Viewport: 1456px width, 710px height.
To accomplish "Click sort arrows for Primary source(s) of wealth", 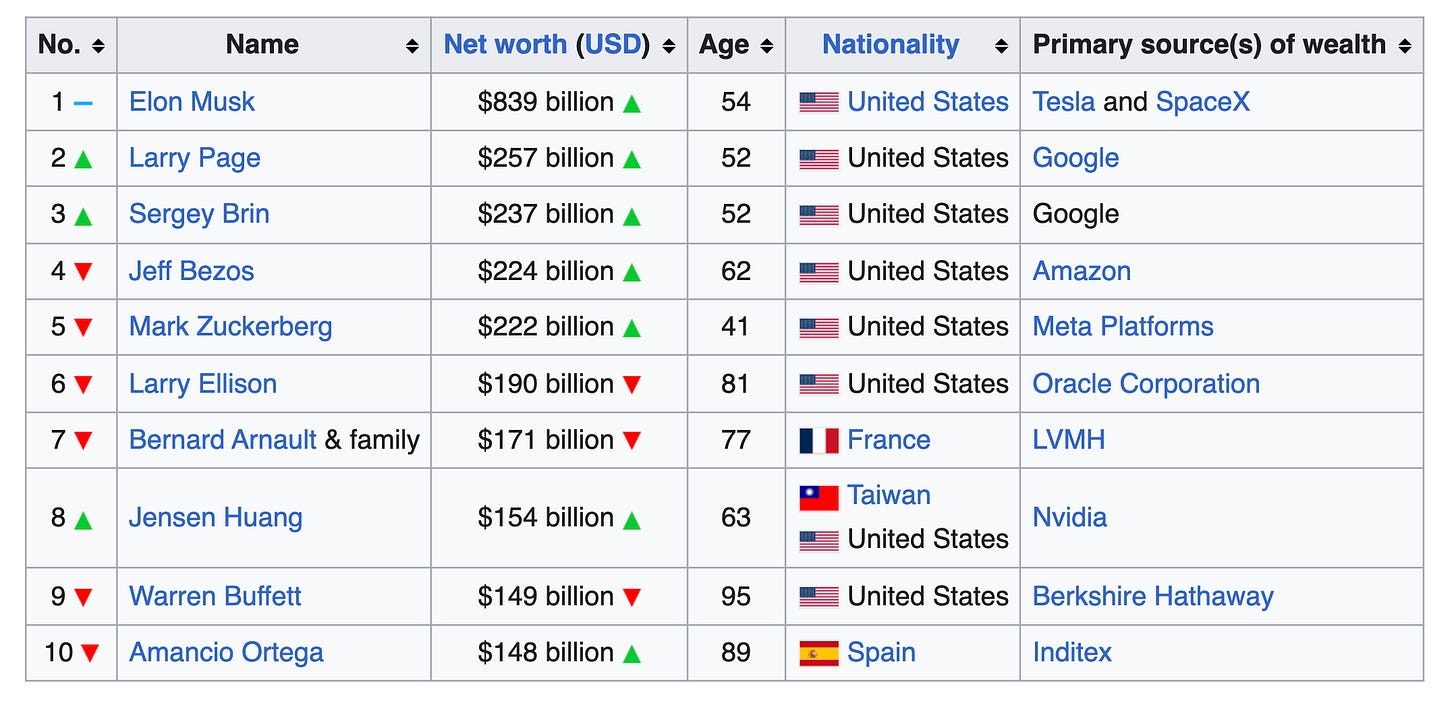I will coord(1405,46).
